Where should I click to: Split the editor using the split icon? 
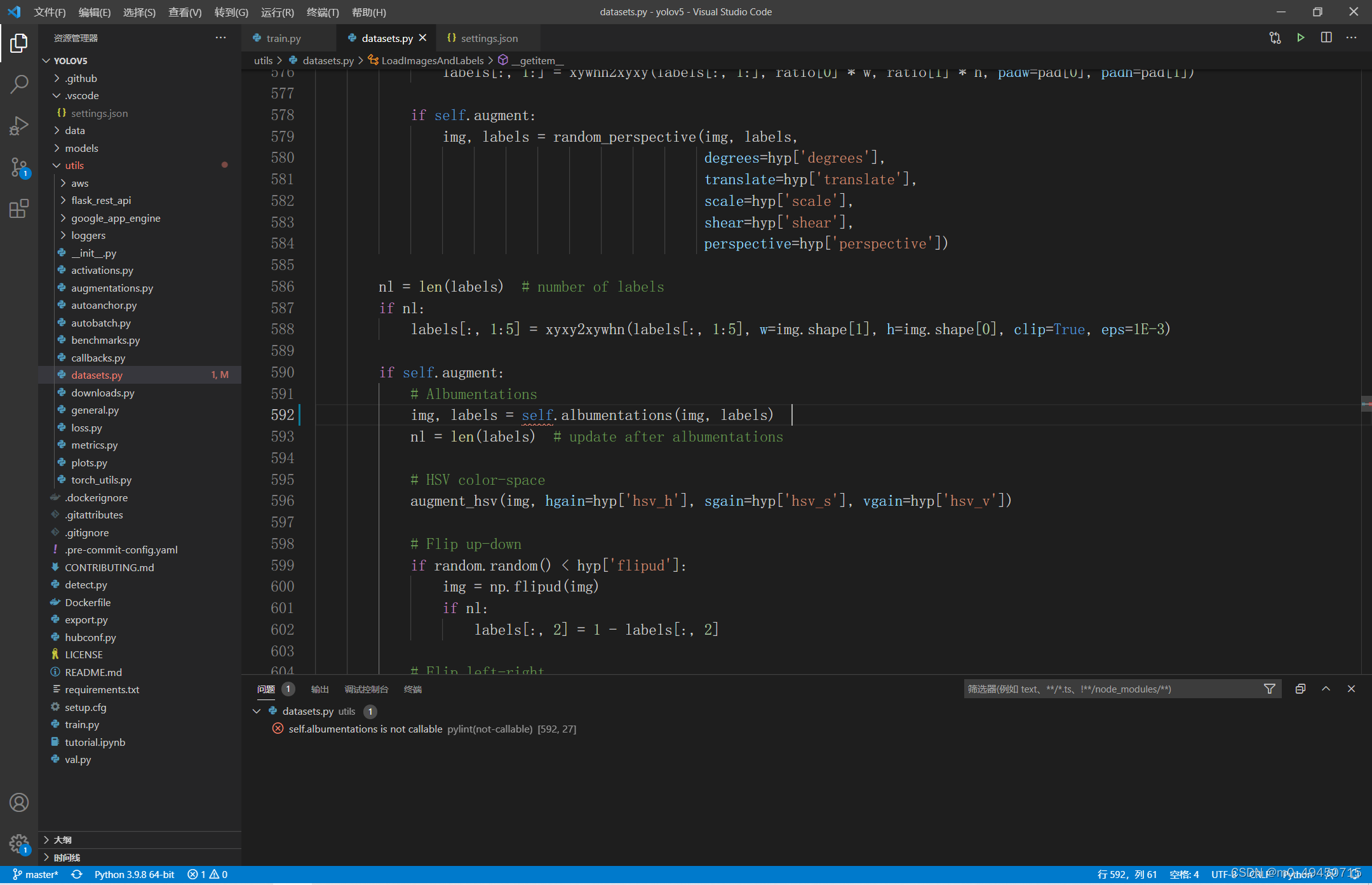click(x=1326, y=37)
